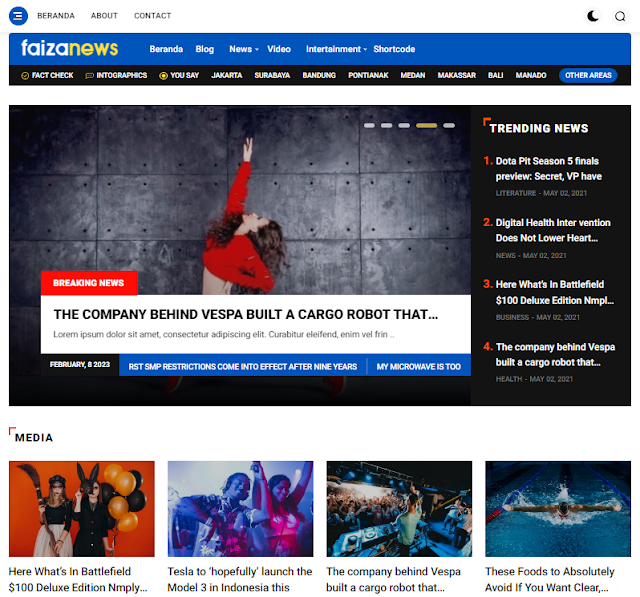Click the red BREAKING NEWS label
The image size is (640, 597).
pos(89,283)
